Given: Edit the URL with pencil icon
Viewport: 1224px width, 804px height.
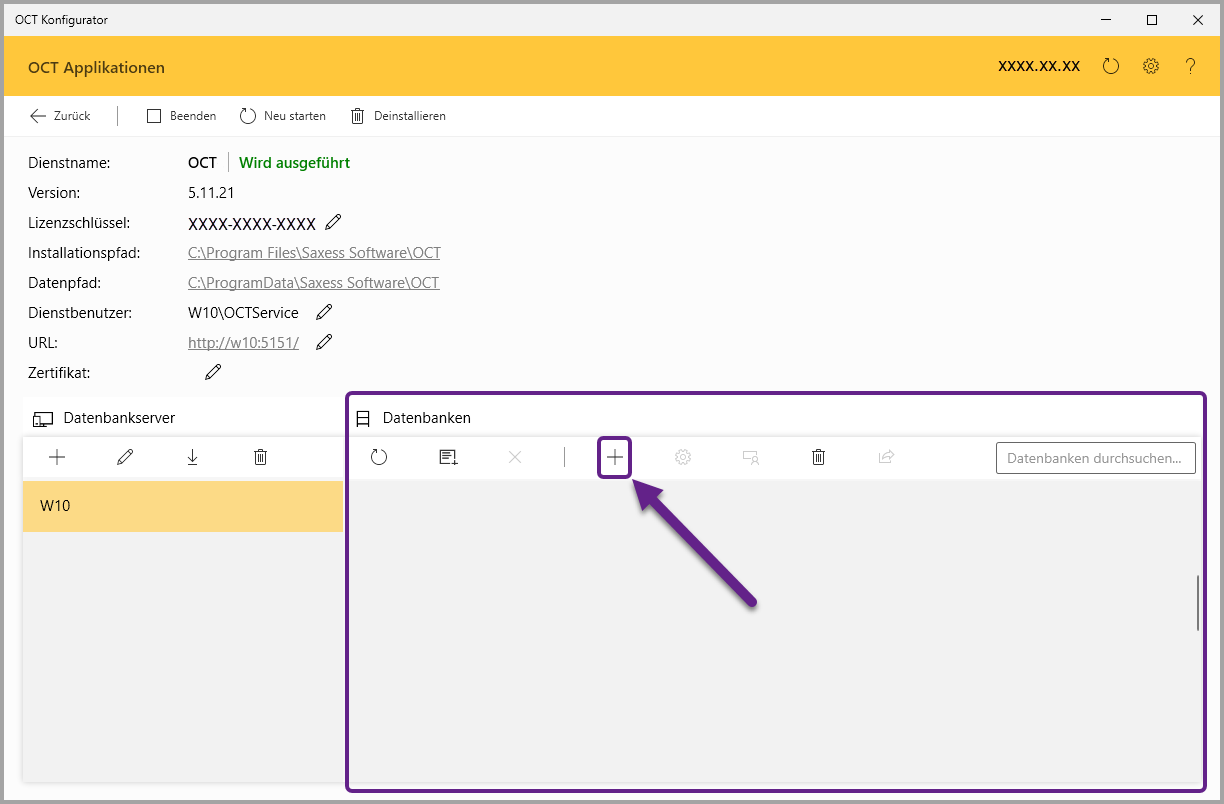Looking at the screenshot, I should tap(324, 342).
